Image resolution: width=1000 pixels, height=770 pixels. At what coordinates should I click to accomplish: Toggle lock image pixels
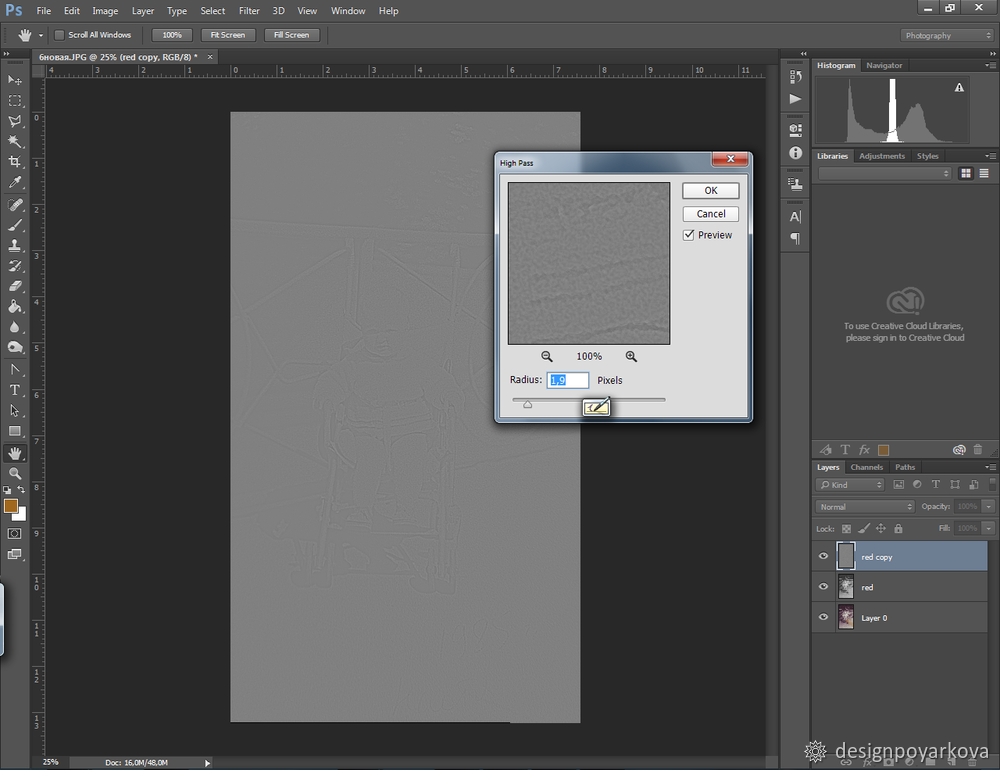864,528
